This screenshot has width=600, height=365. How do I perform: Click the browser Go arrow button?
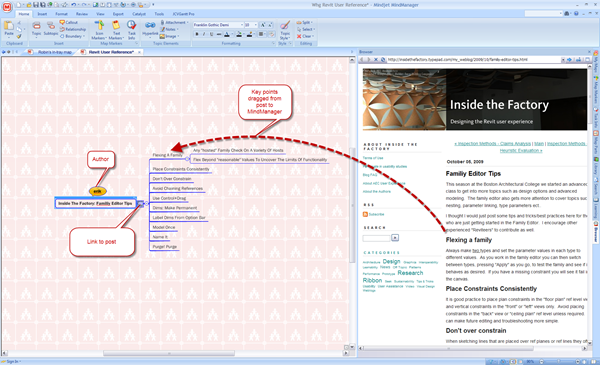569,60
